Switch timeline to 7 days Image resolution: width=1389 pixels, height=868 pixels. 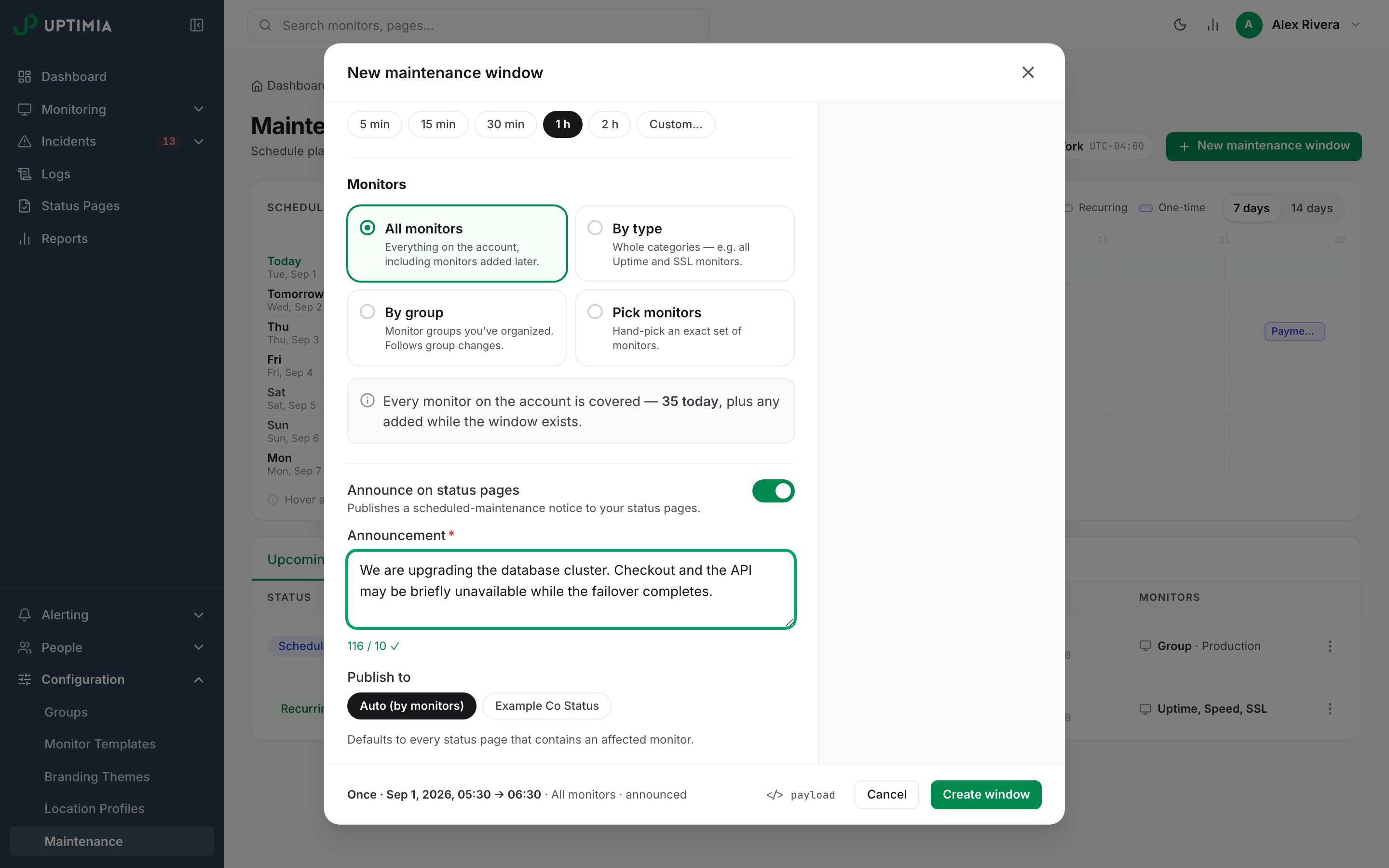pyautogui.click(x=1251, y=208)
